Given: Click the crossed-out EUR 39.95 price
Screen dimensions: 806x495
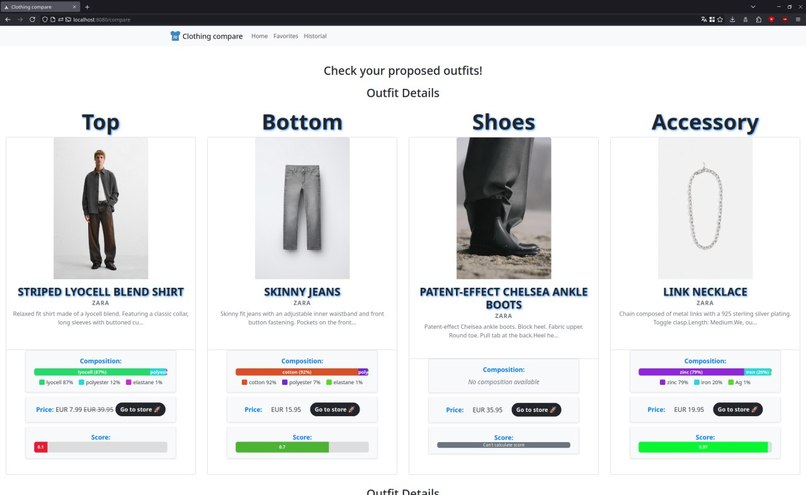Looking at the screenshot, I should [x=98, y=410].
